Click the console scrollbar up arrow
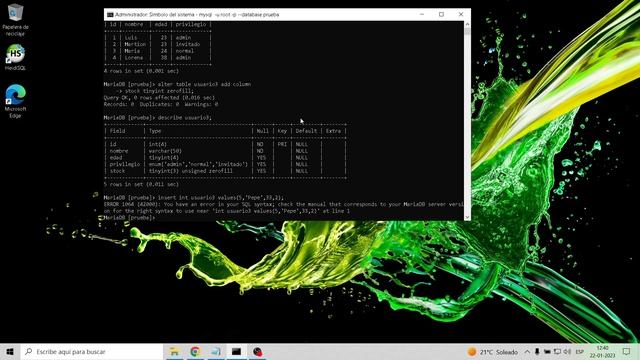Viewport: 640px width, 360px height. pyautogui.click(x=467, y=25)
